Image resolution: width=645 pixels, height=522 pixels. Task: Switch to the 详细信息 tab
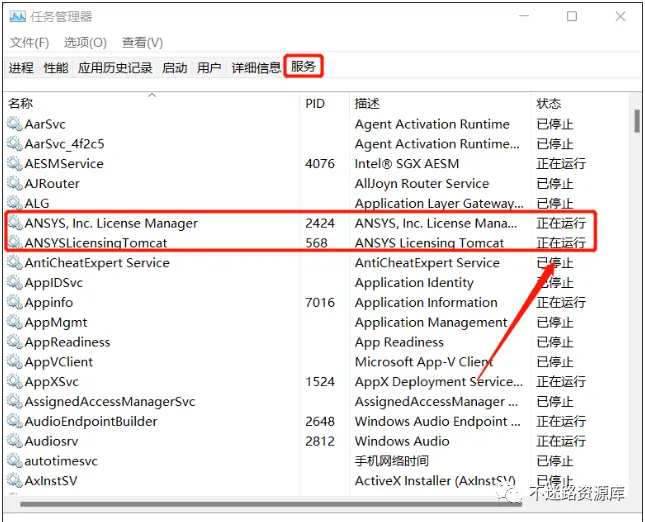(x=256, y=67)
